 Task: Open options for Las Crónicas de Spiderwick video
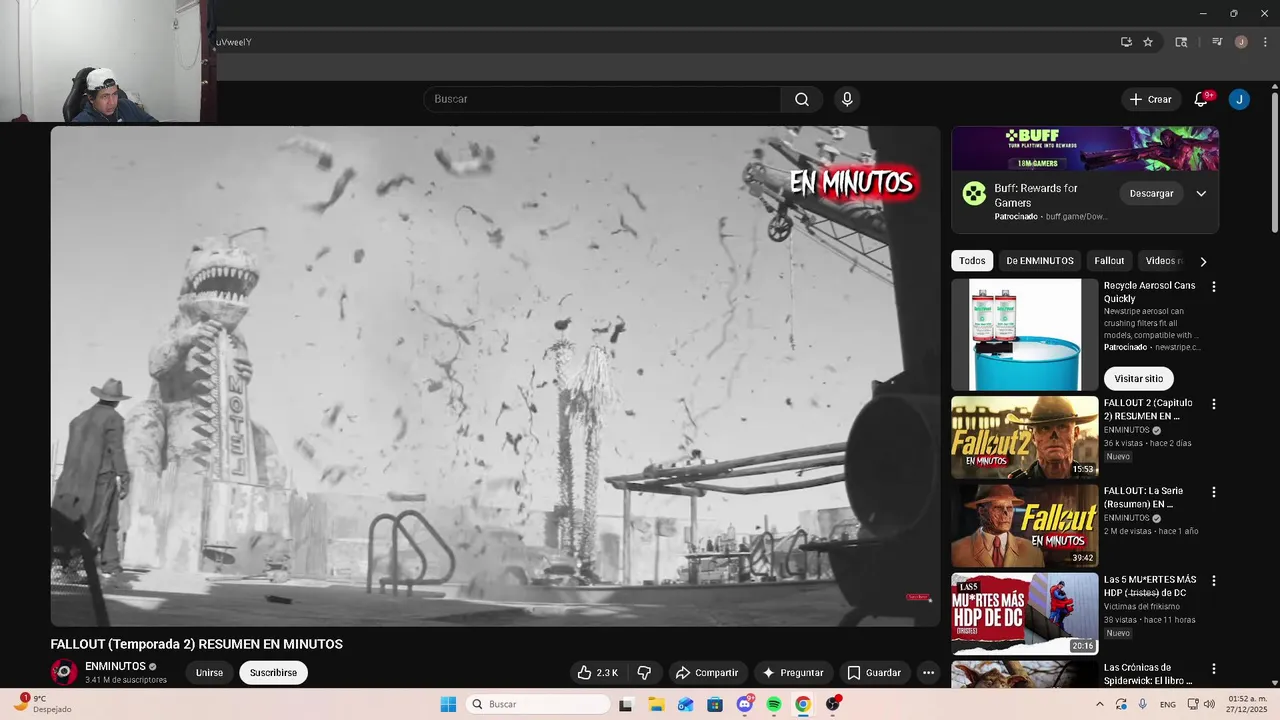[1214, 669]
